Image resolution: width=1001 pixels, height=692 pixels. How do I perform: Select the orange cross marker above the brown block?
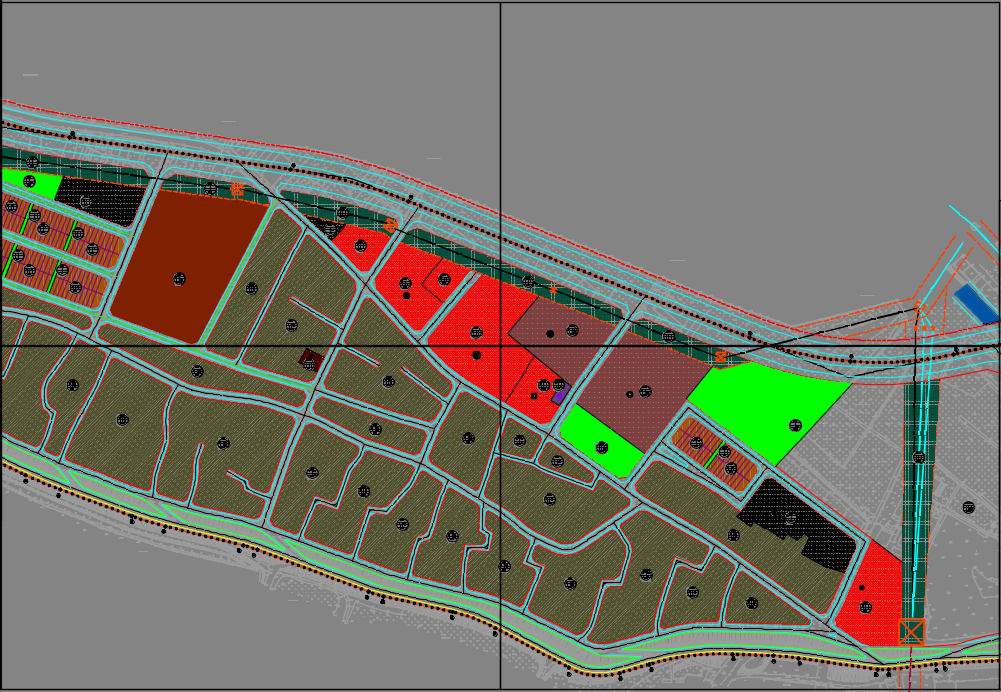pyautogui.click(x=237, y=189)
